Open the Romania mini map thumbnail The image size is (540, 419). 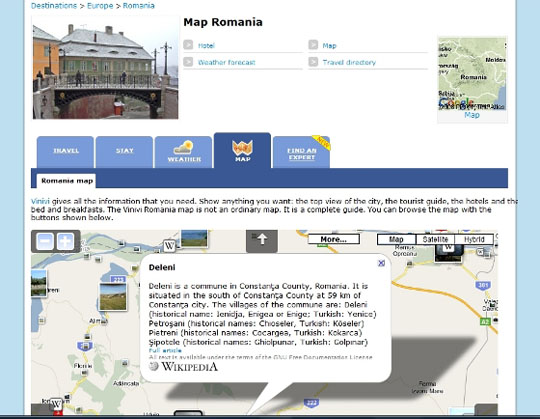point(472,74)
